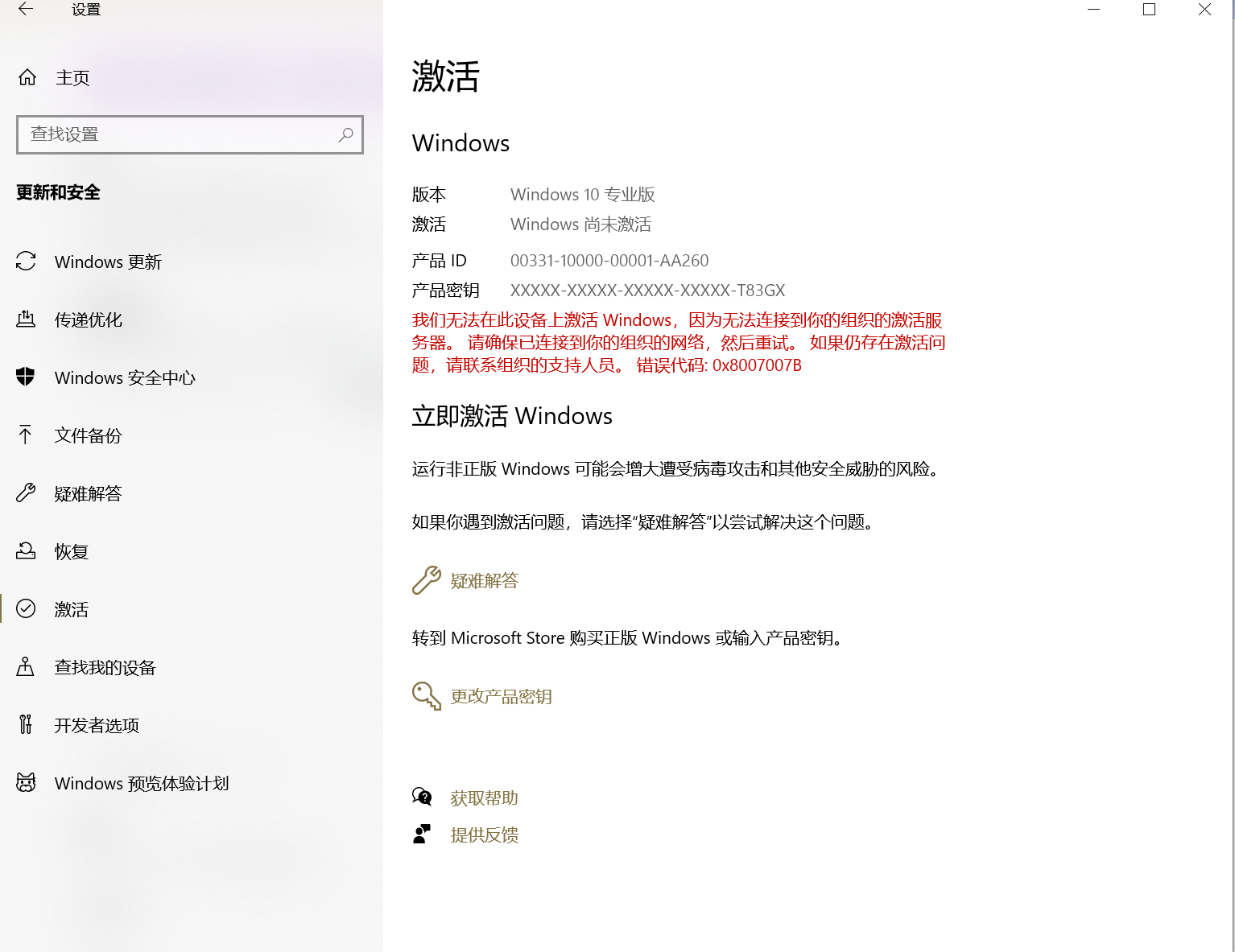Click the key icon beside 更改产品密钥
This screenshot has height=952, width=1235.
427,696
